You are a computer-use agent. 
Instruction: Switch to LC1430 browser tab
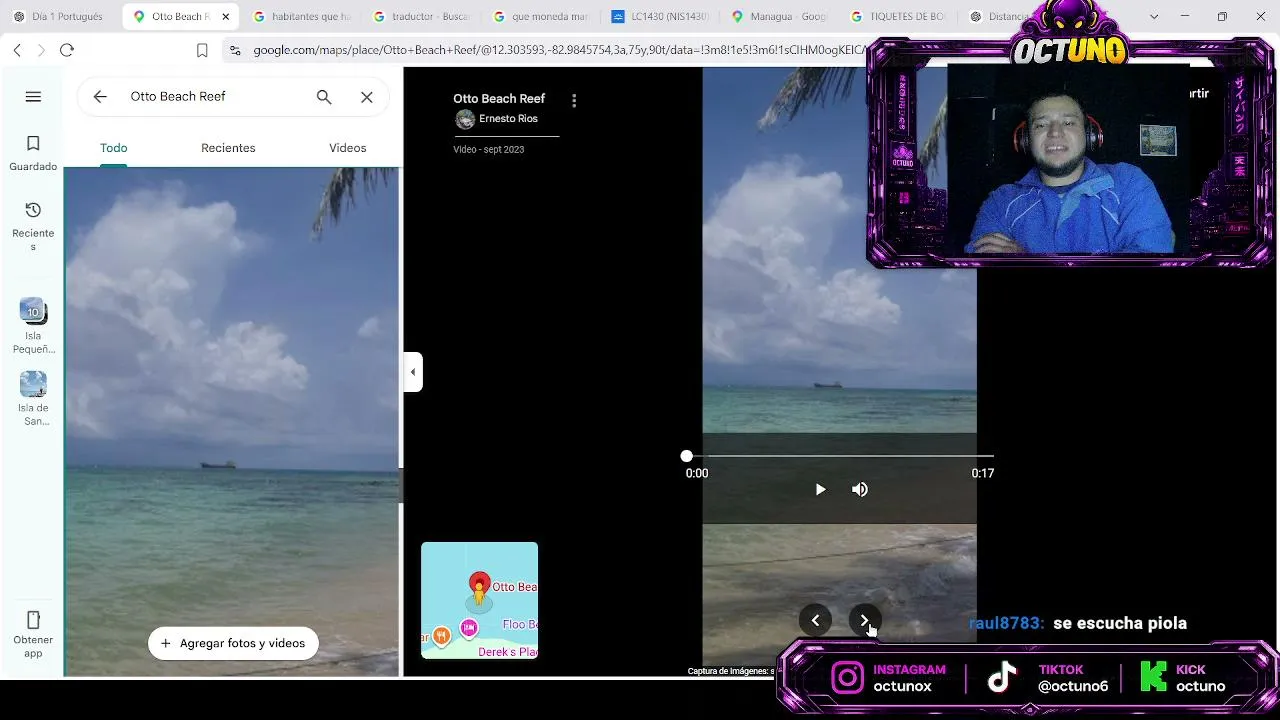661,17
